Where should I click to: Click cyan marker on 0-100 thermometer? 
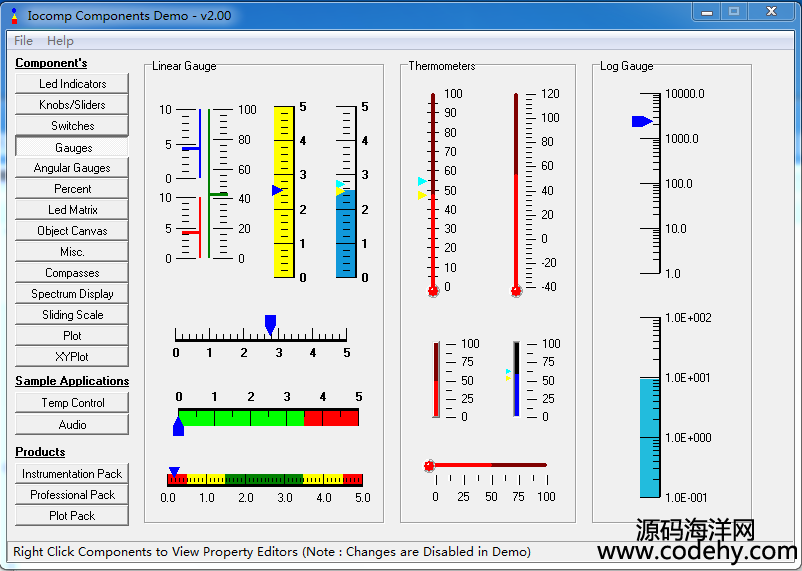(x=422, y=181)
